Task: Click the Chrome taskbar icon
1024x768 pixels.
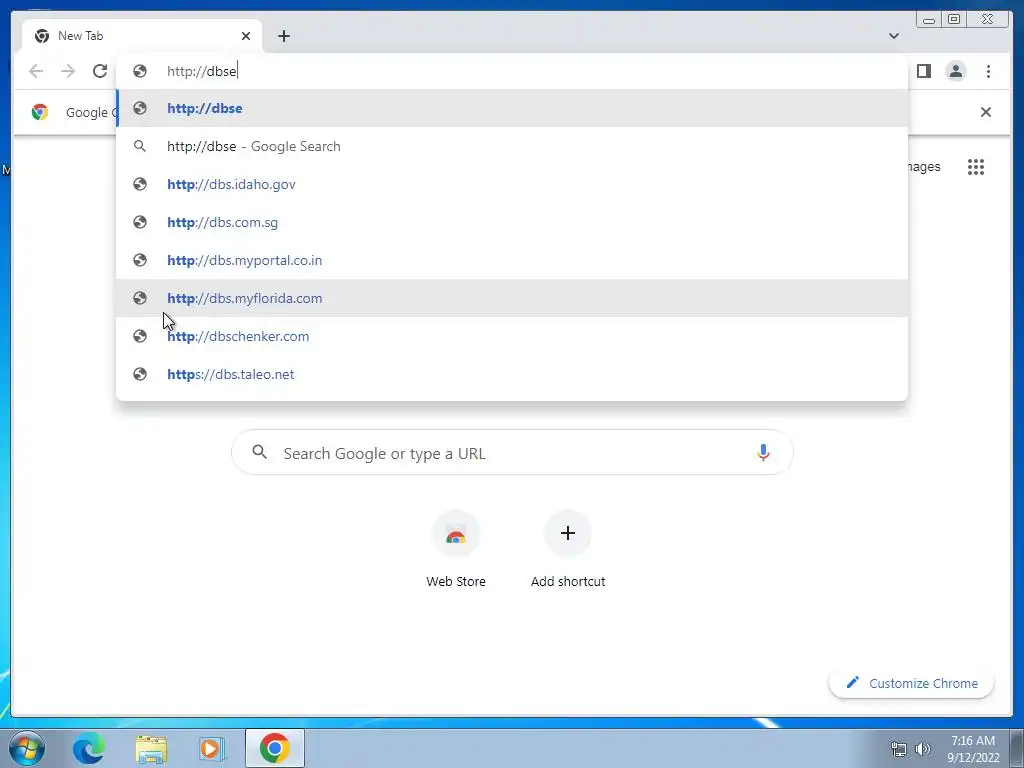Action: tap(274, 748)
